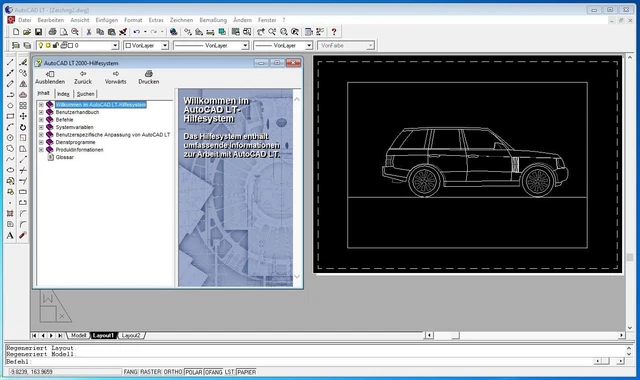Open the lineweight VonLayer dropdown
The width and height of the screenshot is (640, 380).
(x=309, y=46)
